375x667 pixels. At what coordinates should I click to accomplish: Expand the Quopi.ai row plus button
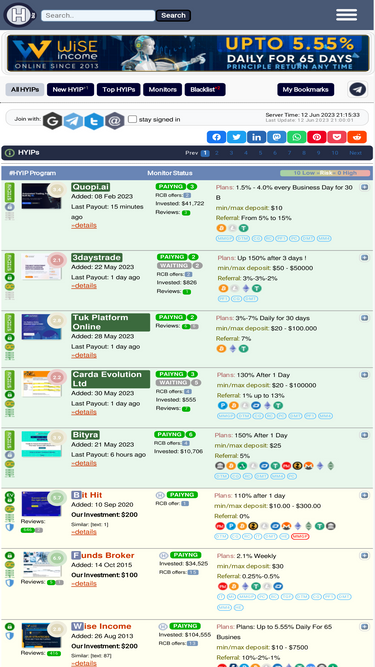pos(365,187)
